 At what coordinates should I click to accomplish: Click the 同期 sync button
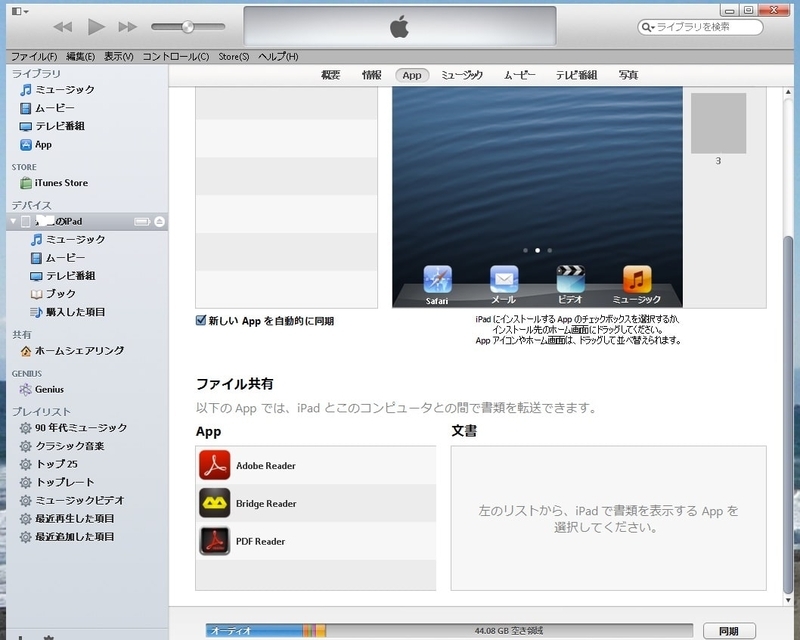pos(729,631)
